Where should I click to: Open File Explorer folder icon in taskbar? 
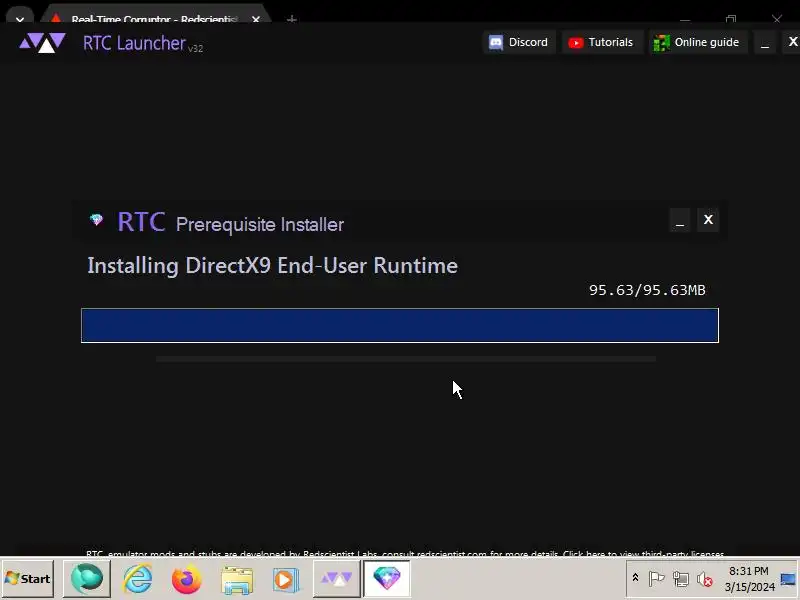[x=237, y=580]
